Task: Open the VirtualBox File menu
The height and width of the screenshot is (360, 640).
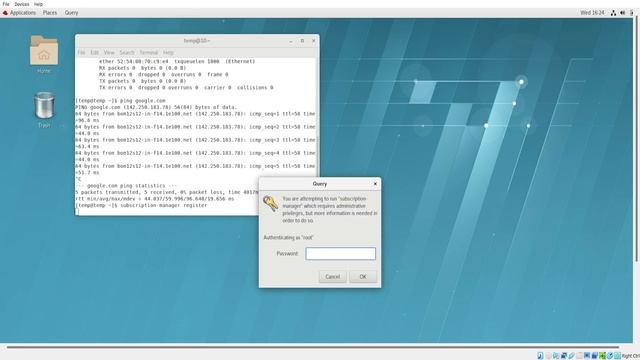Action: coord(6,4)
